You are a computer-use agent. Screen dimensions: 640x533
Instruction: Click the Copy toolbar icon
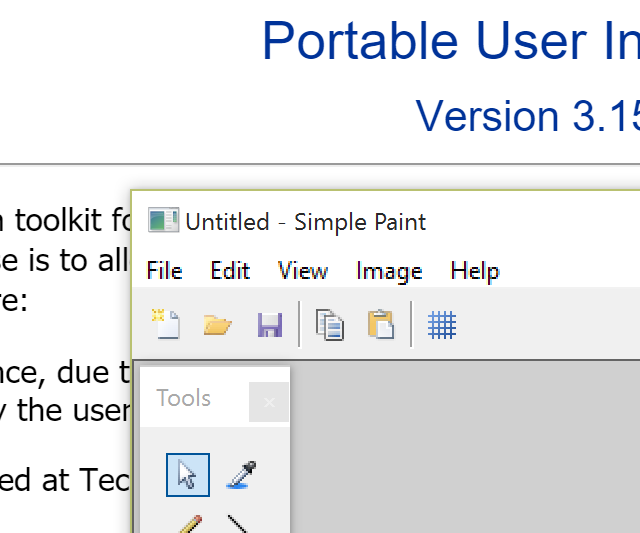point(329,325)
